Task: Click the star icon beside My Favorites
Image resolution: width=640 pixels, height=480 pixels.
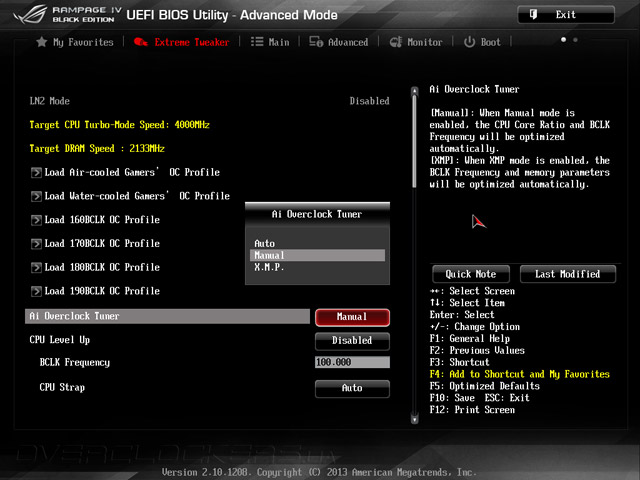Action: tap(42, 42)
